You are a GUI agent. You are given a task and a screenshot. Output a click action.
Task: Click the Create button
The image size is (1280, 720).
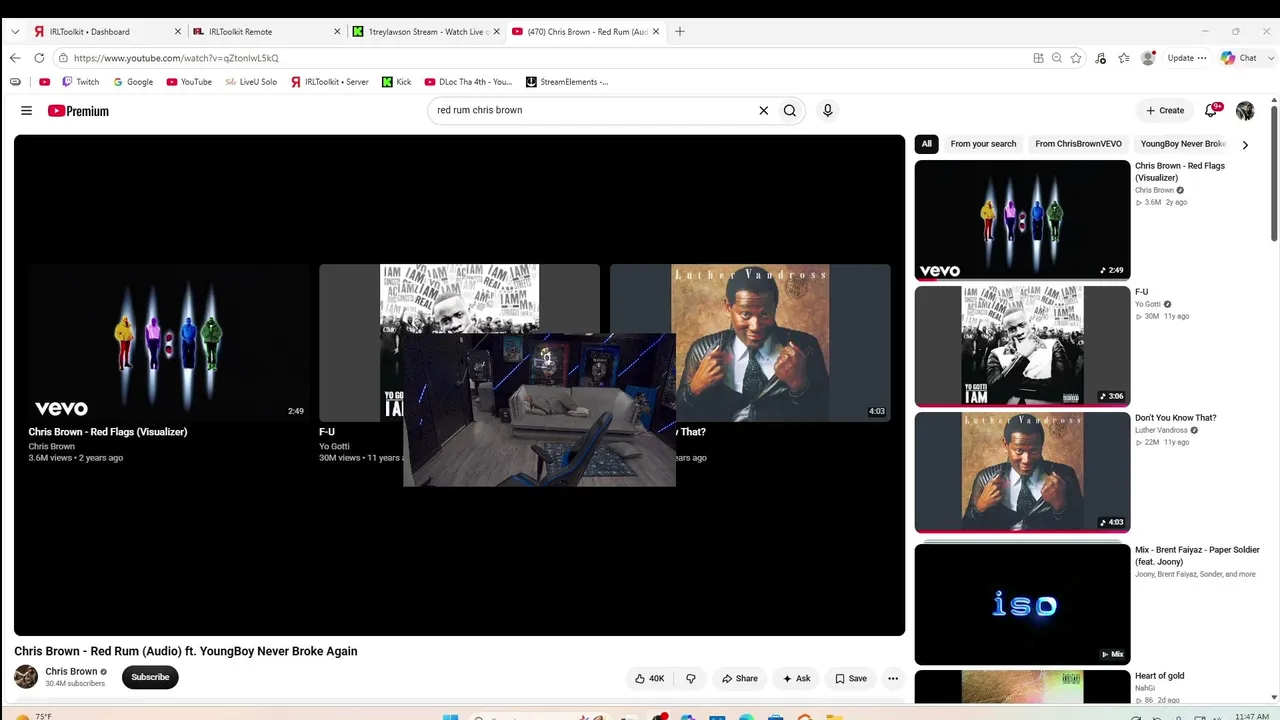tap(1165, 110)
